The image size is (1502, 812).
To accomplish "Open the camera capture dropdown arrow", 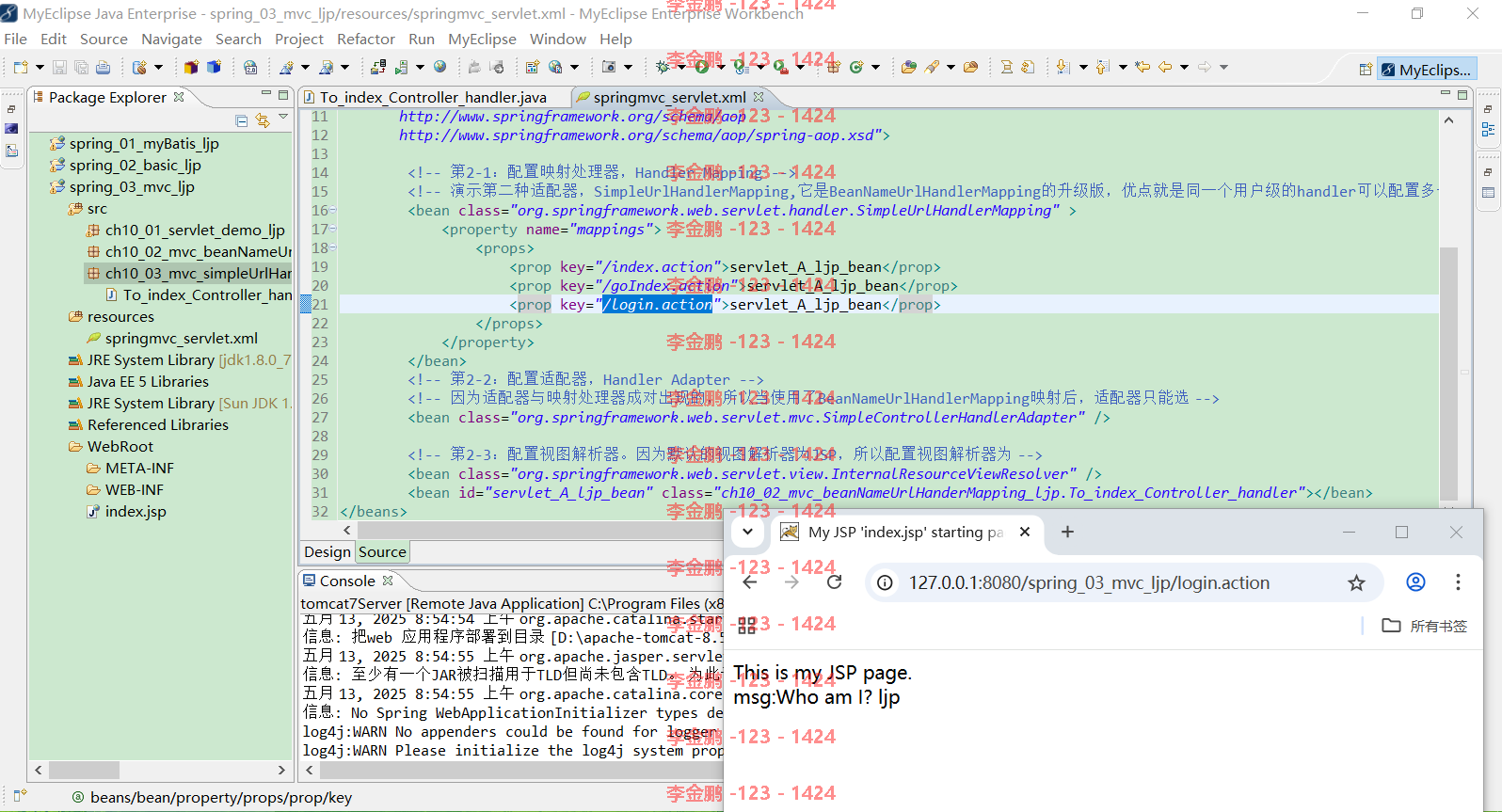I will [x=628, y=67].
